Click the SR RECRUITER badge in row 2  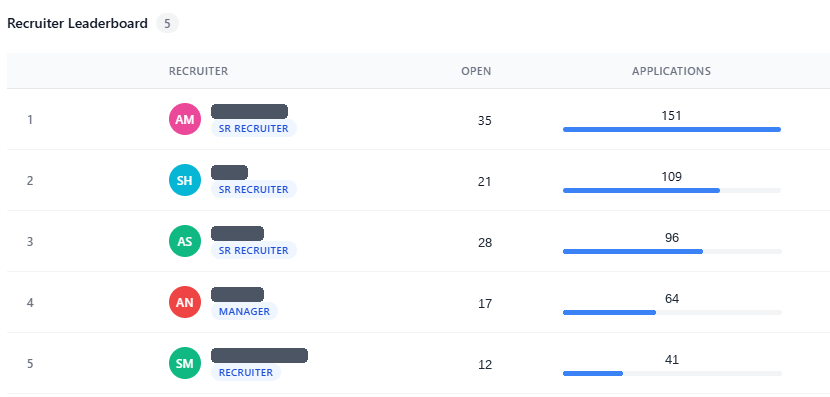tap(254, 190)
